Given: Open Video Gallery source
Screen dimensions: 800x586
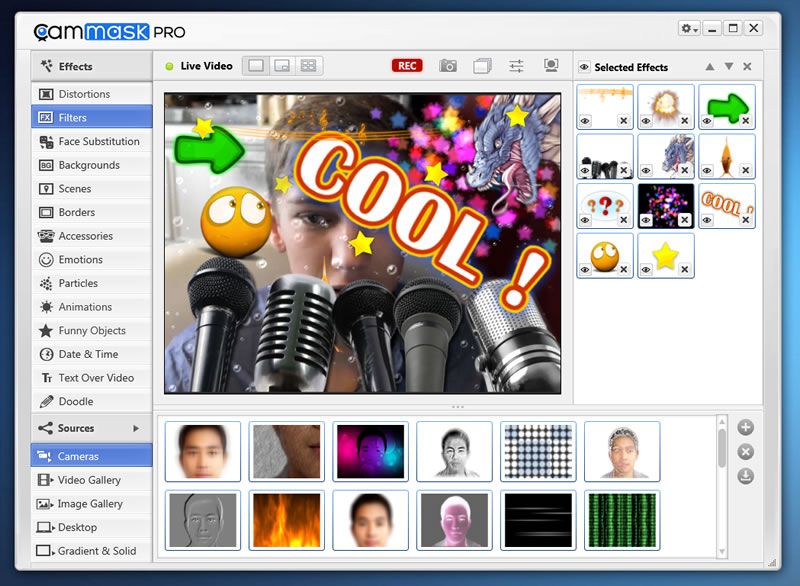Looking at the screenshot, I should point(91,480).
